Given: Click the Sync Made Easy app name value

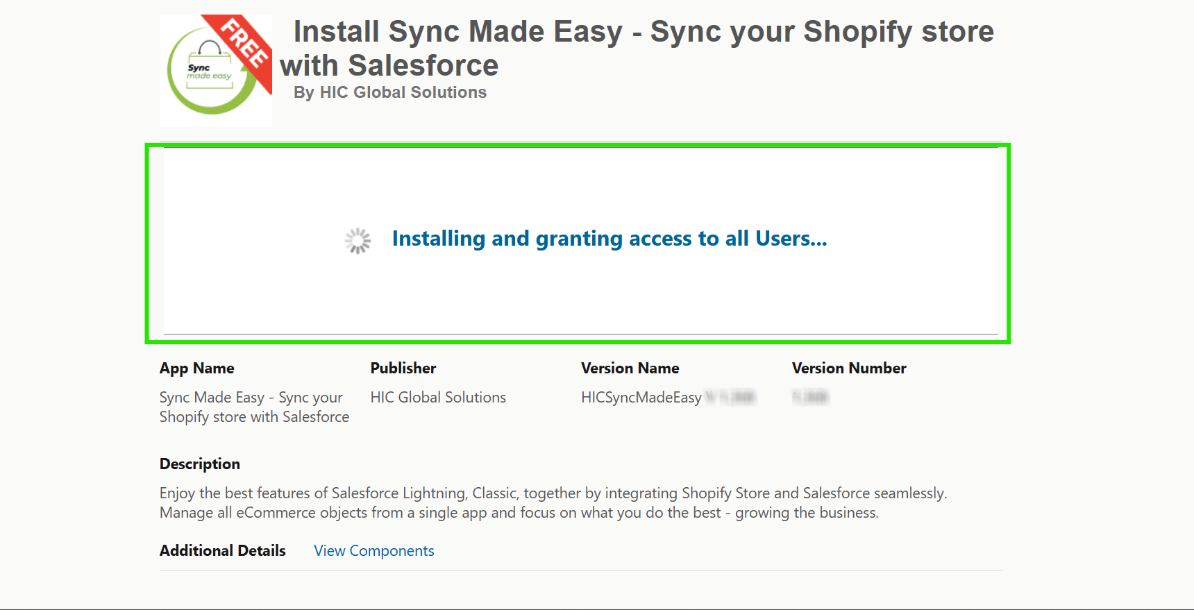Looking at the screenshot, I should click(254, 407).
